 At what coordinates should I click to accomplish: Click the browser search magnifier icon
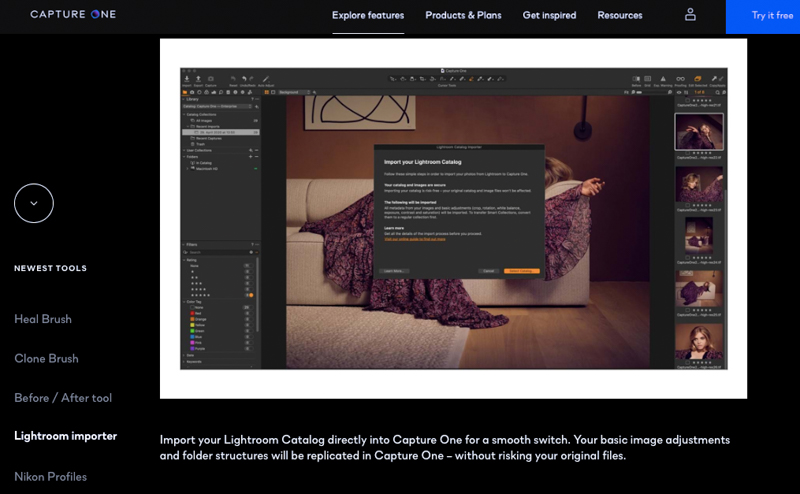click(x=717, y=92)
